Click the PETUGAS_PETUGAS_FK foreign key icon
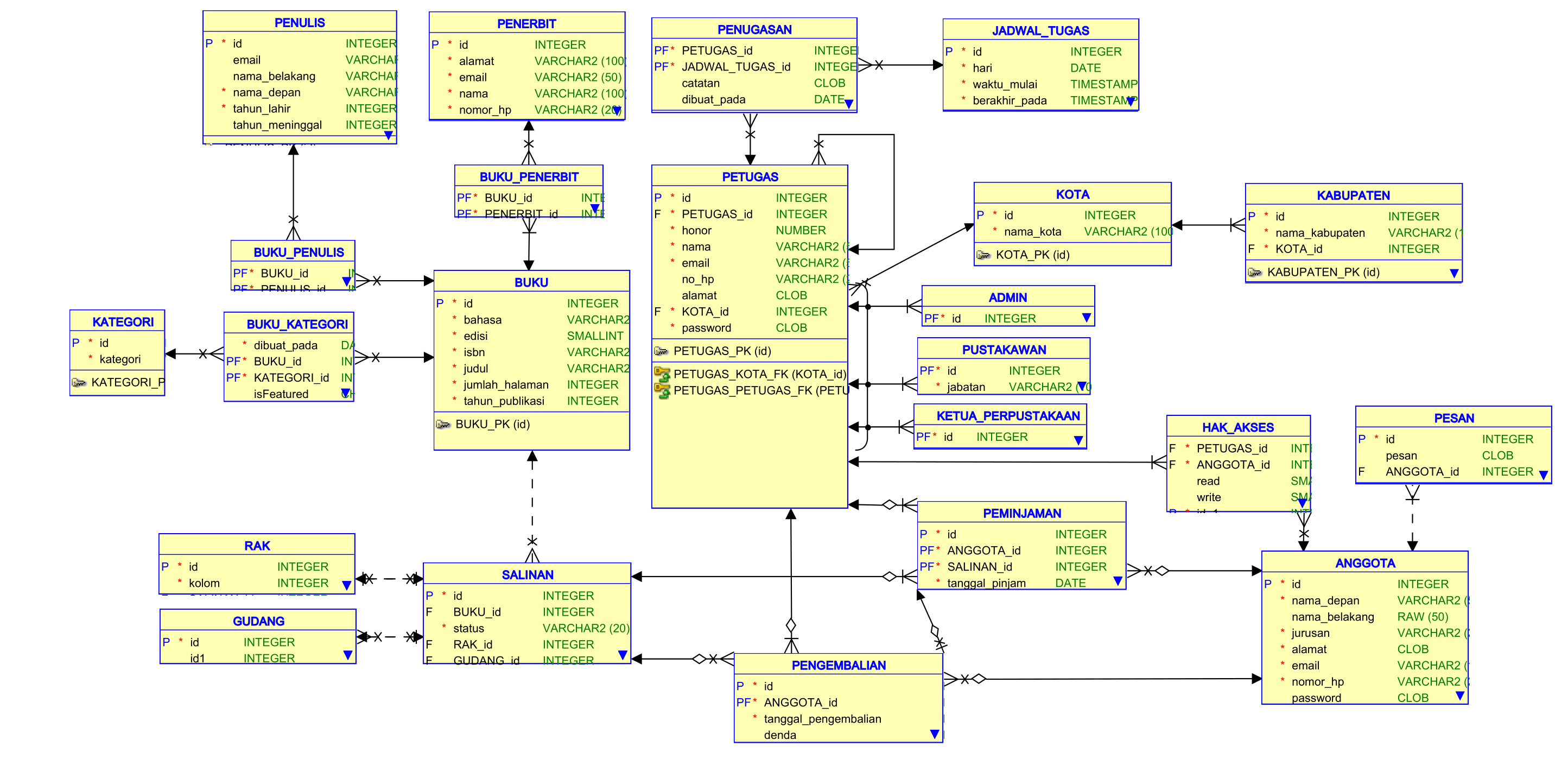 661,390
